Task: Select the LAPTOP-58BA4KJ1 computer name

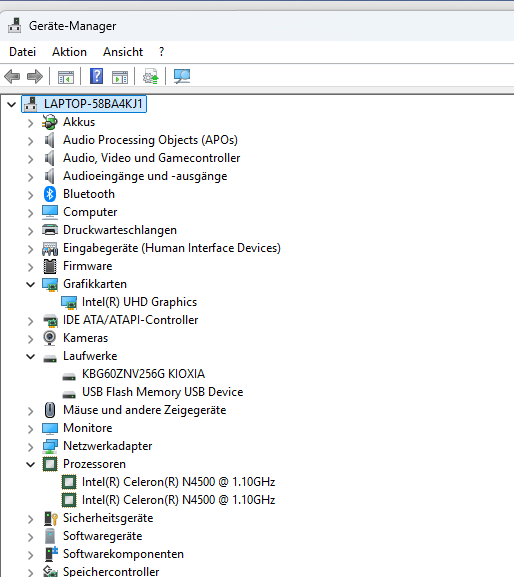Action: [x=93, y=104]
